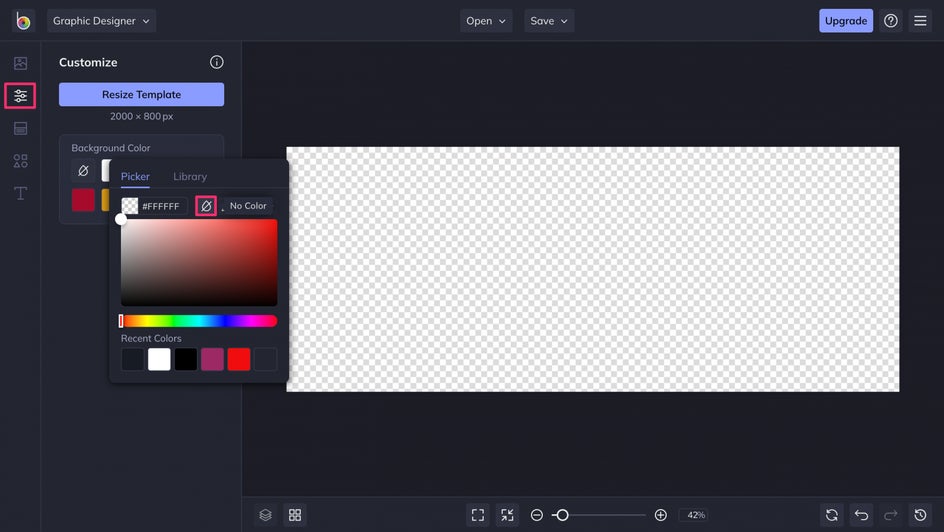Select the black recent color swatch
Screen dimensions: 944x532
(185, 359)
